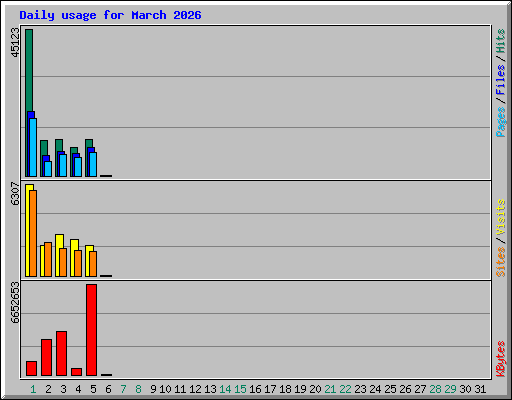Click the green day 21 axis label

pyautogui.click(x=330, y=389)
